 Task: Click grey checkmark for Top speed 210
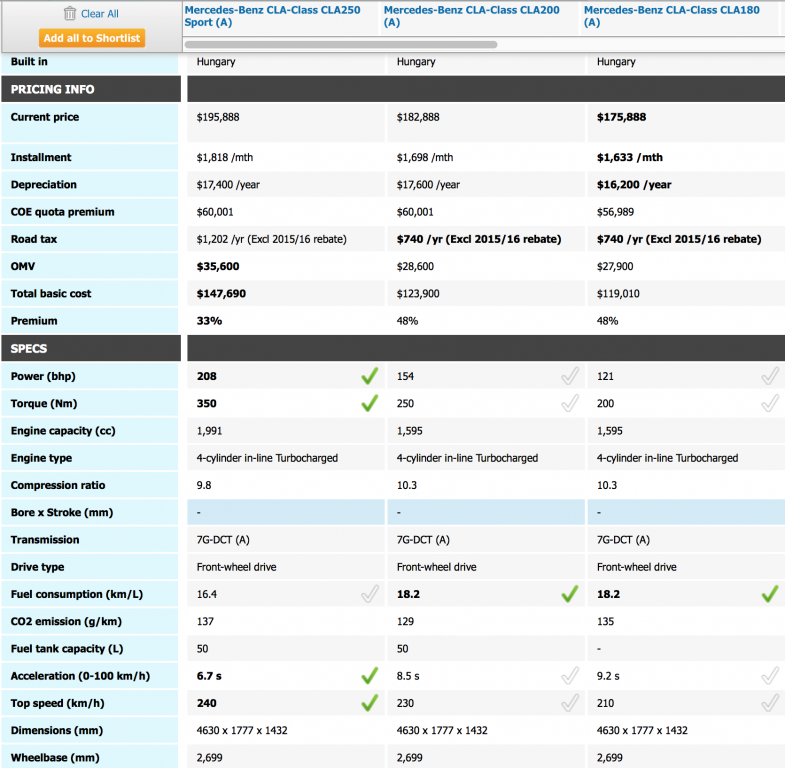pos(770,703)
